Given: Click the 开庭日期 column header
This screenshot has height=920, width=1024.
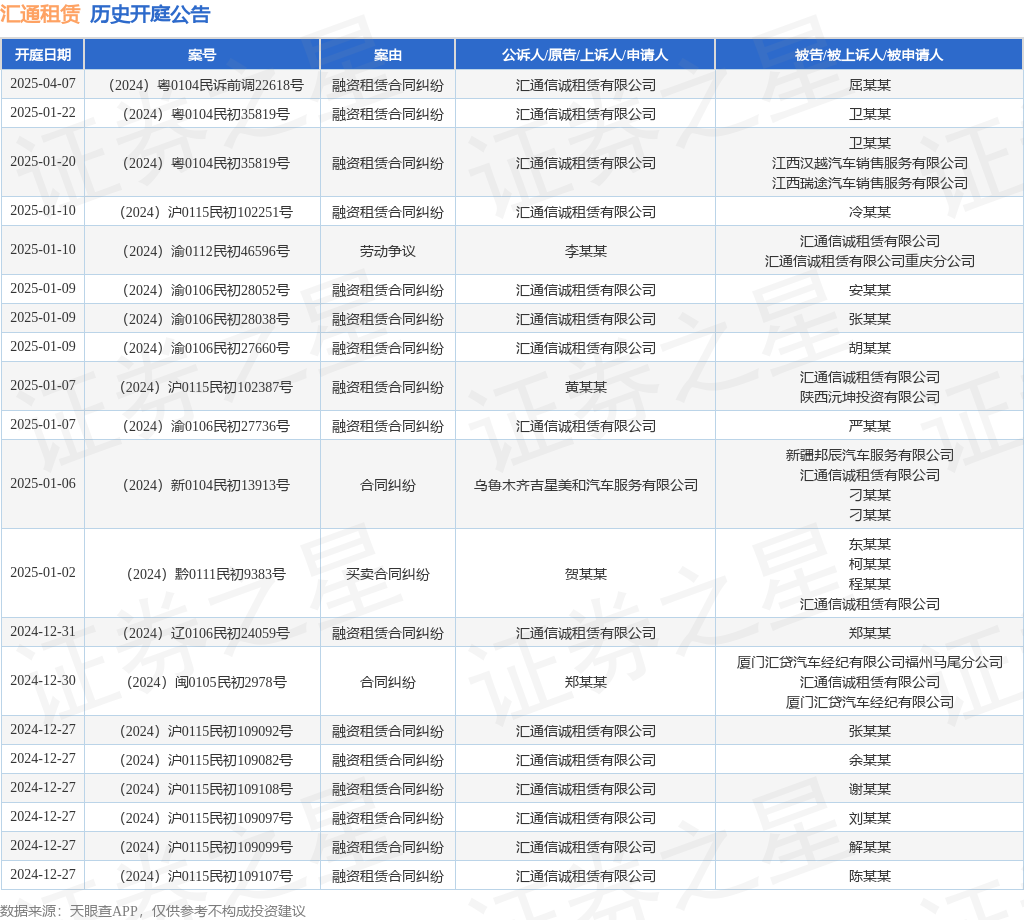Looking at the screenshot, I should coord(43,55).
